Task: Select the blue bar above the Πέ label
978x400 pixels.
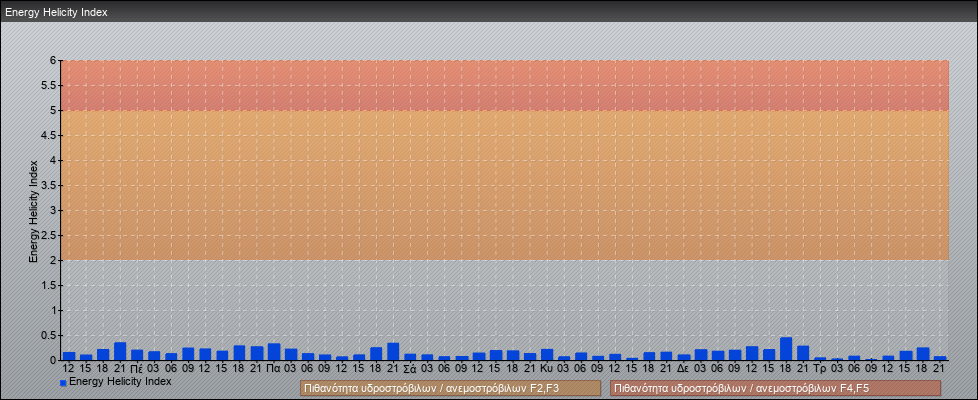Action: 137,355
